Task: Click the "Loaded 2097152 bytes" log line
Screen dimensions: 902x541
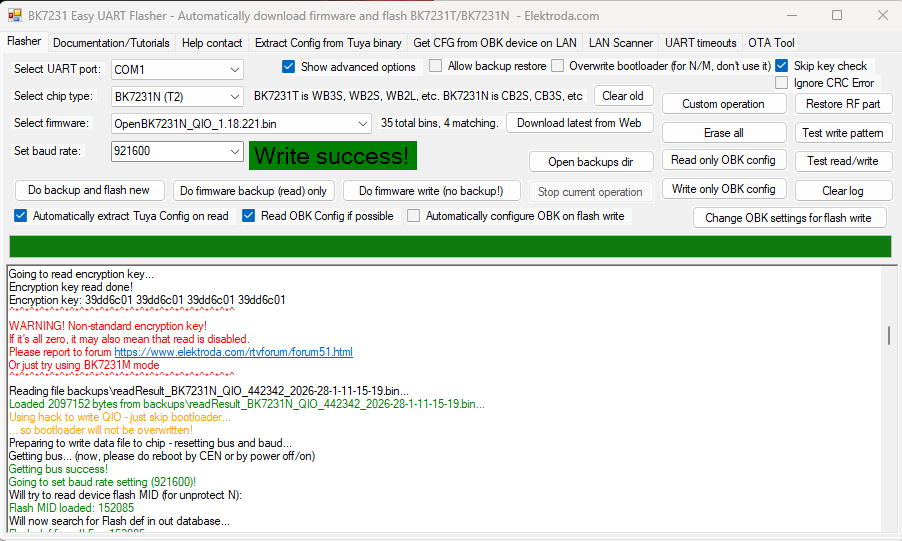Action: coord(247,404)
